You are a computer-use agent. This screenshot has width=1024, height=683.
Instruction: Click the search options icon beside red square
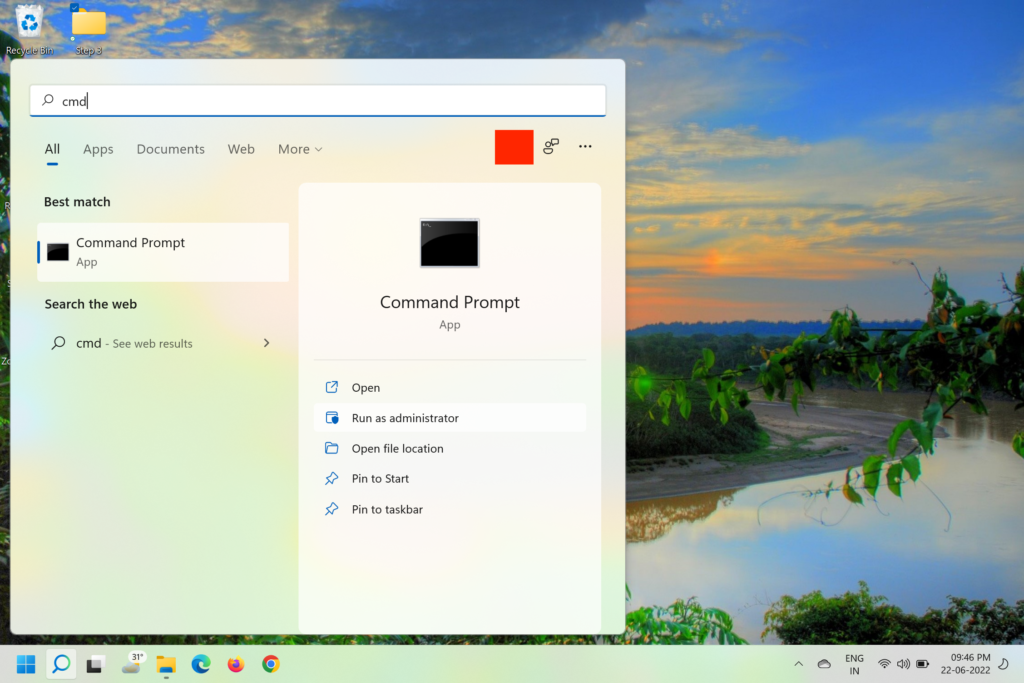551,147
